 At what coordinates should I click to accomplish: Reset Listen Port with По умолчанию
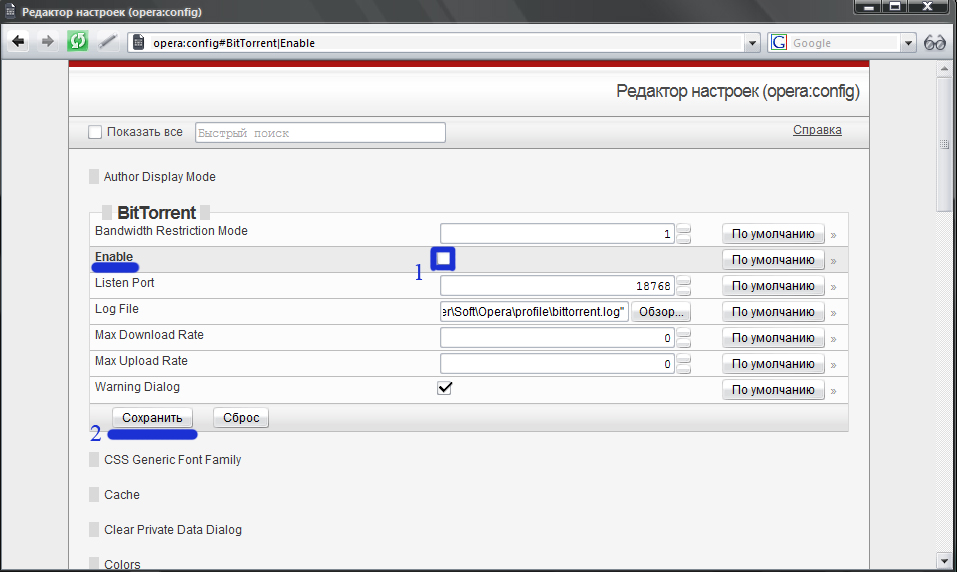pos(773,286)
